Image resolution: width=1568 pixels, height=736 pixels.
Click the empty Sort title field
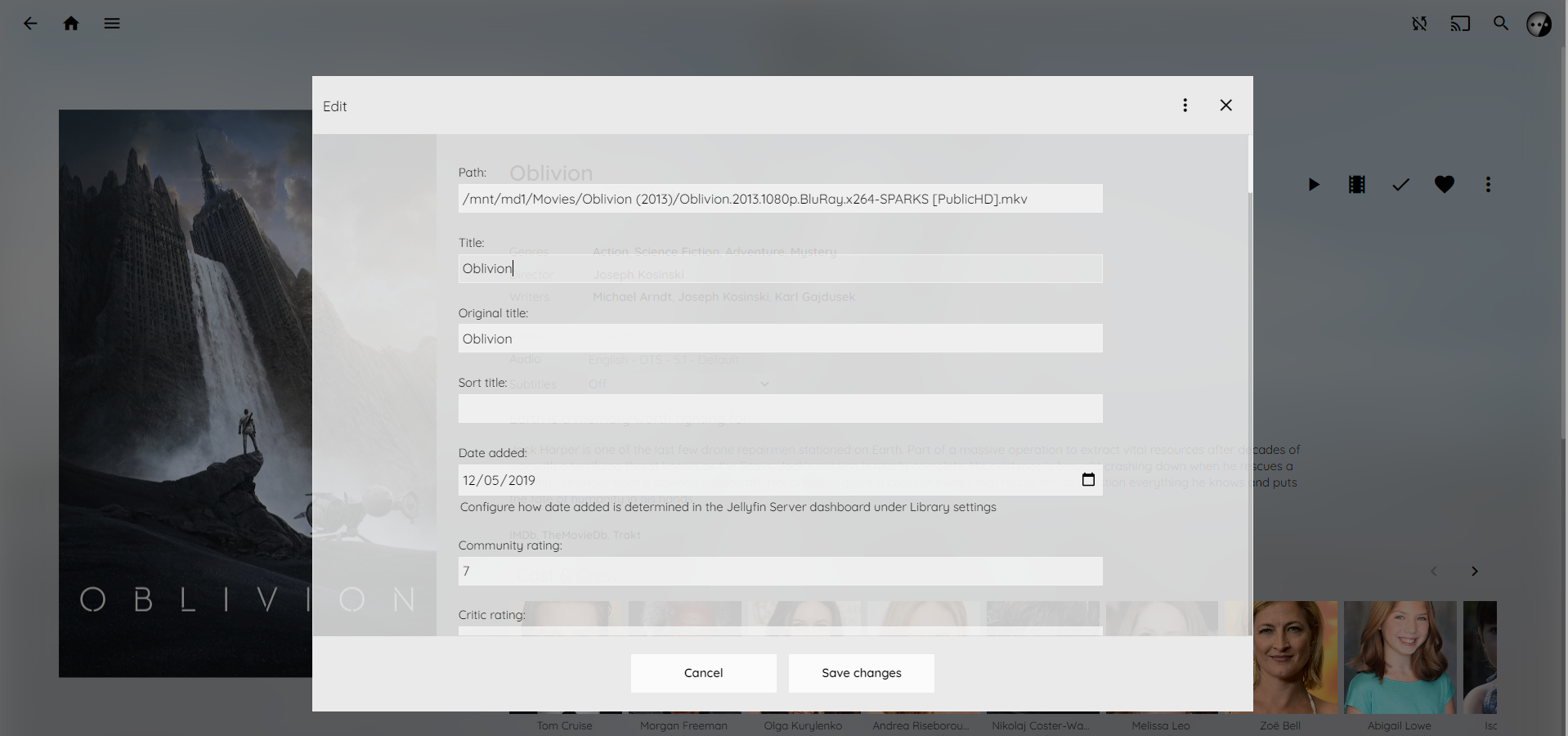(x=780, y=409)
